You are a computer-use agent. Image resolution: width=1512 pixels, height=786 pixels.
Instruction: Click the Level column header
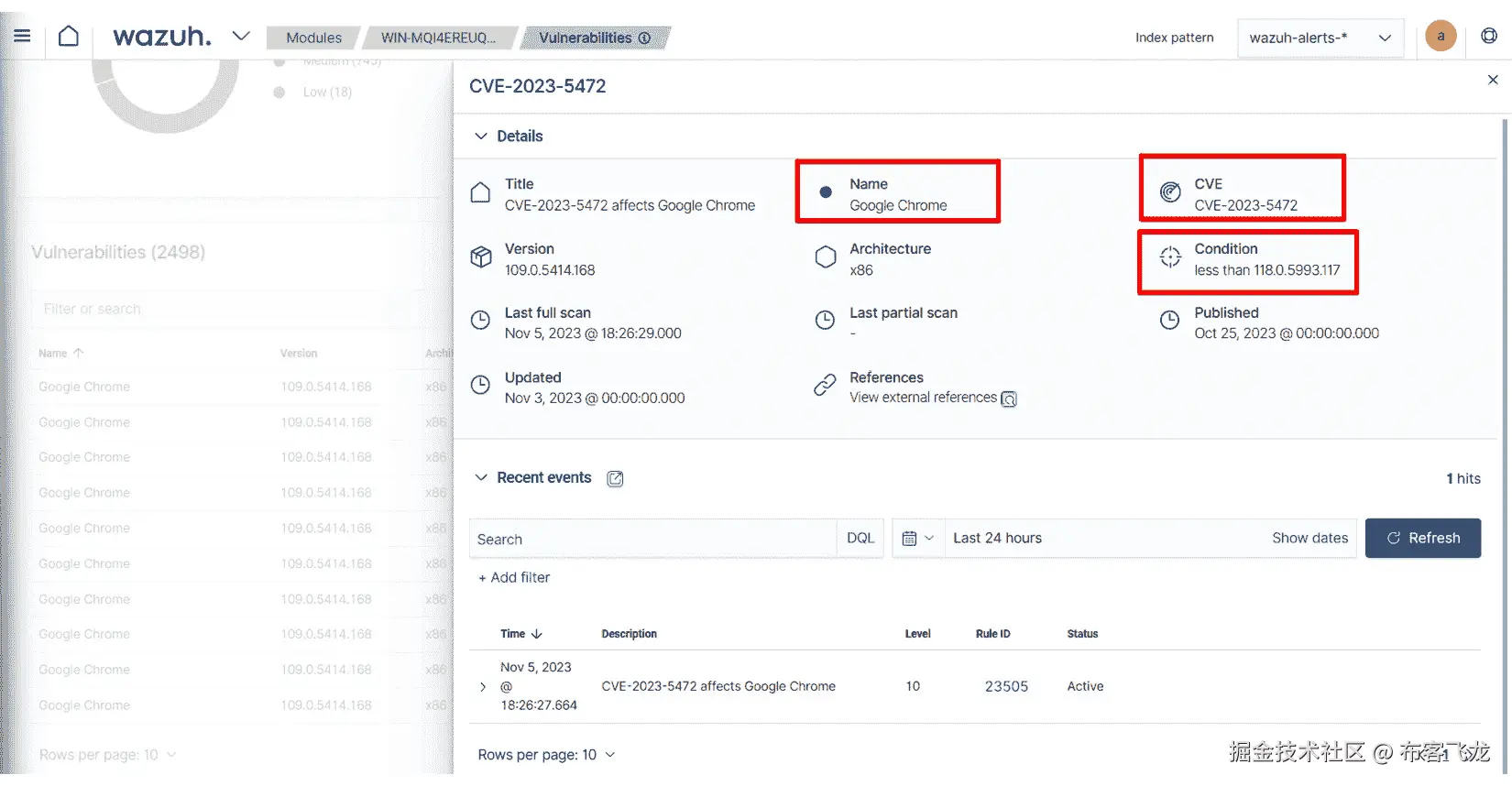tap(917, 634)
